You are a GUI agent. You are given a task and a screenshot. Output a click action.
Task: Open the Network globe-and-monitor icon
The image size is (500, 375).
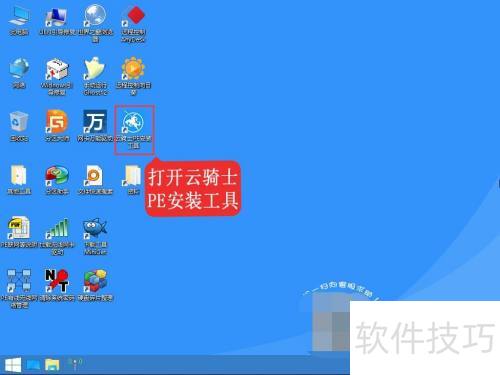19,69
